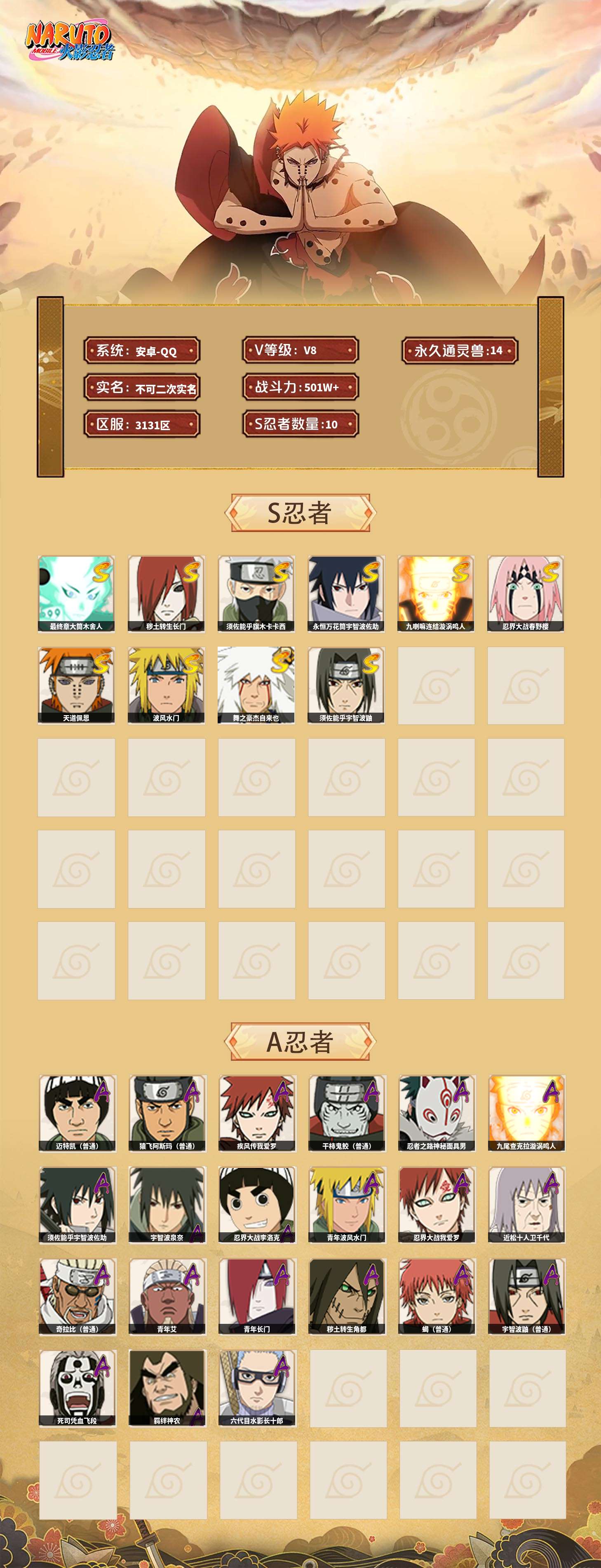Viewport: 601px width, 1568px height.
Task: Click the 区服 3131区 label
Action: 142,424
